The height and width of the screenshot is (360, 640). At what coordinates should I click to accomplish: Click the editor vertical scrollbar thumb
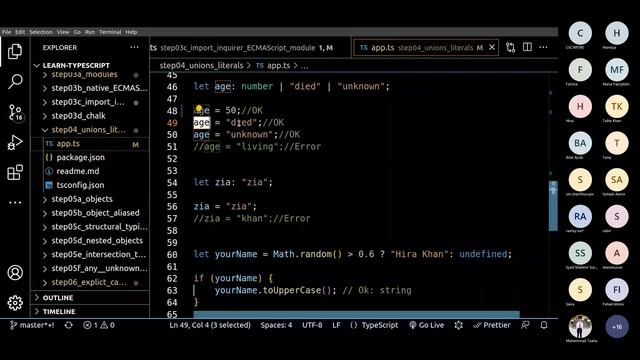pos(553,205)
